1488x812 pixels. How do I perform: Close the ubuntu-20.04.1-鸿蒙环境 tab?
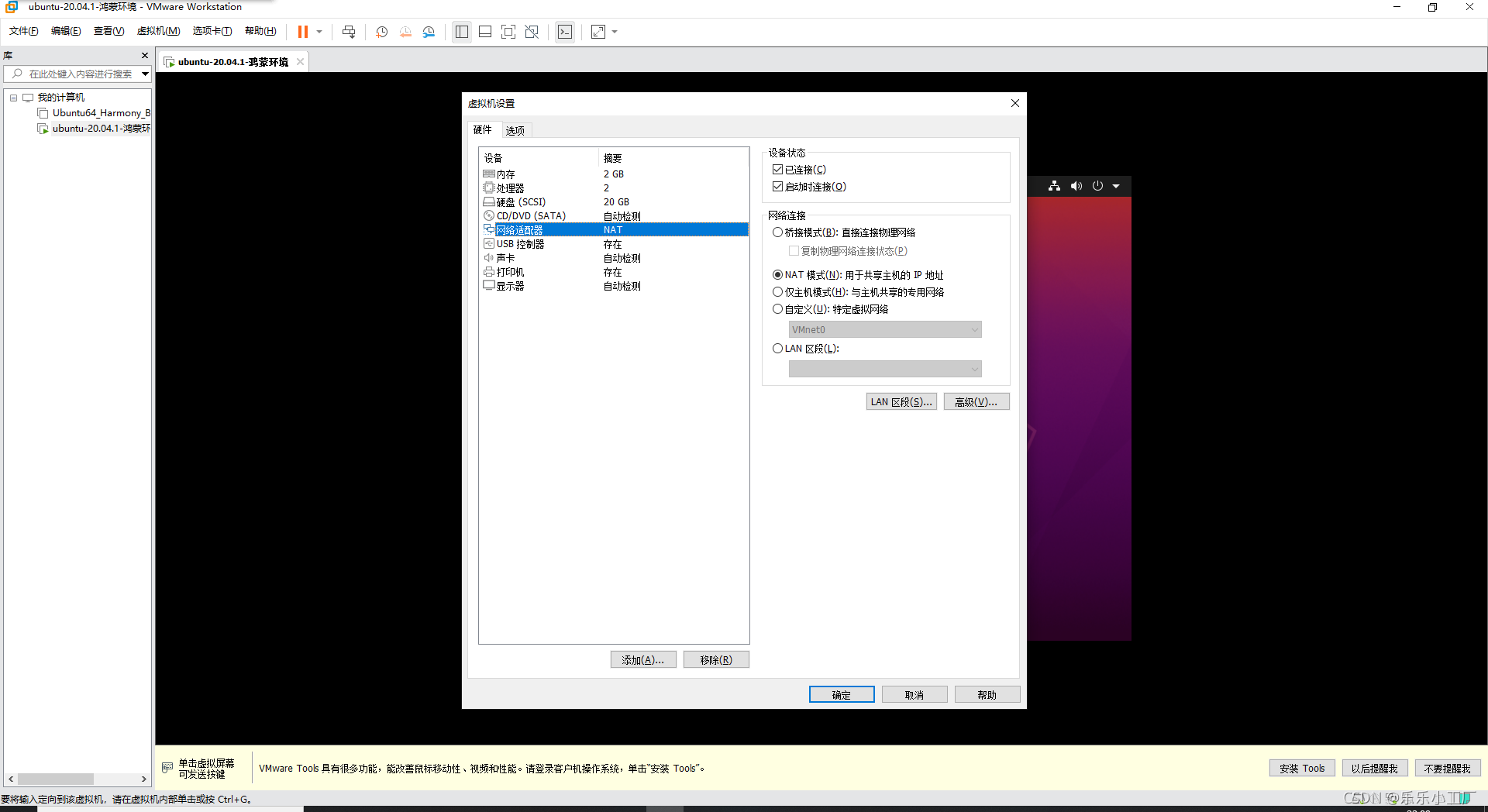click(x=300, y=62)
